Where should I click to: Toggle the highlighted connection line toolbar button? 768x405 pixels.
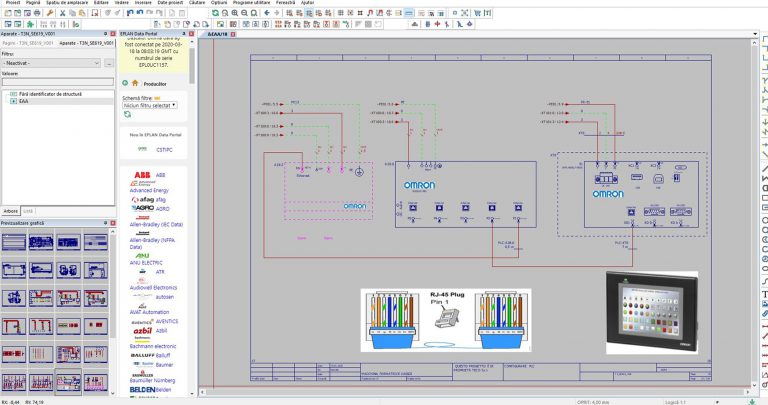click(x=409, y=13)
